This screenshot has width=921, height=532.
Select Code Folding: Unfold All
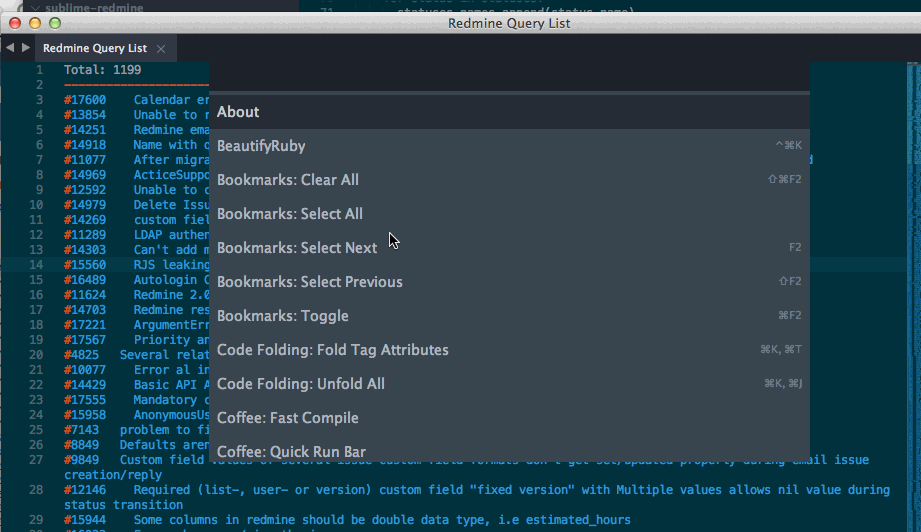pyautogui.click(x=509, y=384)
